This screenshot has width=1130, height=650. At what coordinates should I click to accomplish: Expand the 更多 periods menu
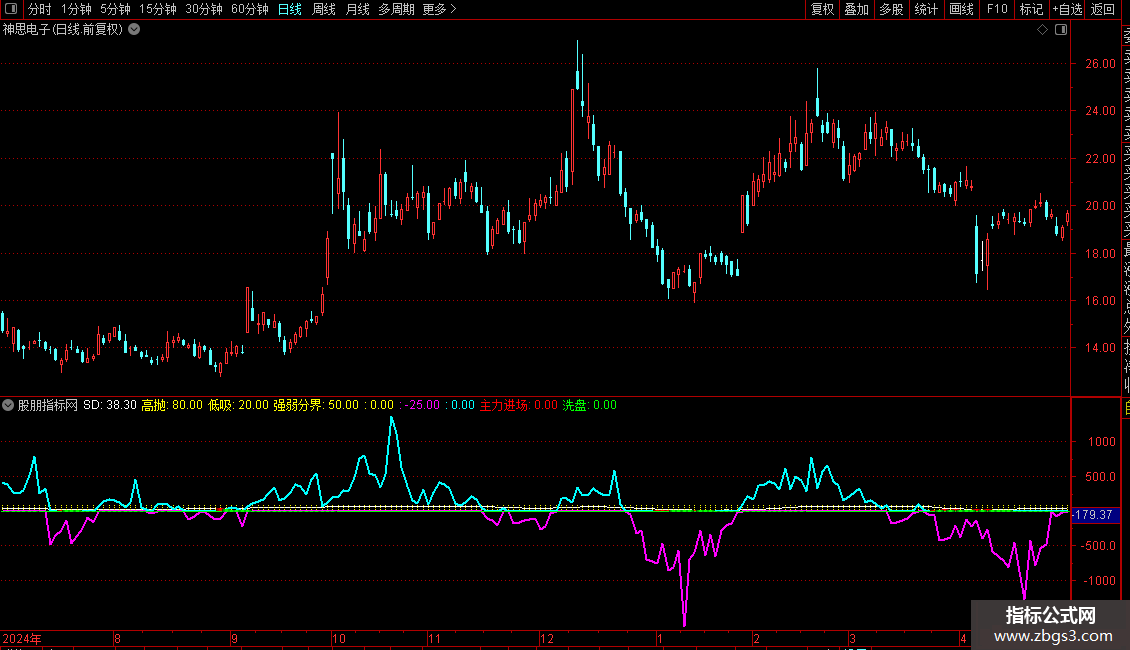439,9
